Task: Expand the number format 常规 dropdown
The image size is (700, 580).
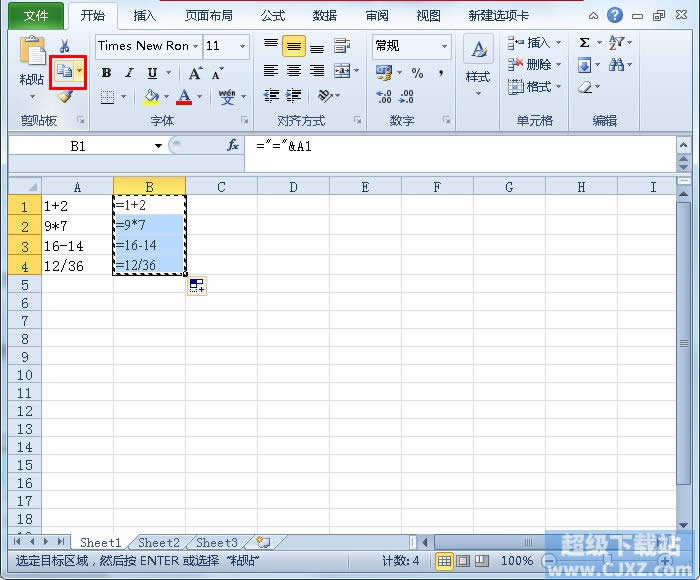Action: click(x=444, y=46)
